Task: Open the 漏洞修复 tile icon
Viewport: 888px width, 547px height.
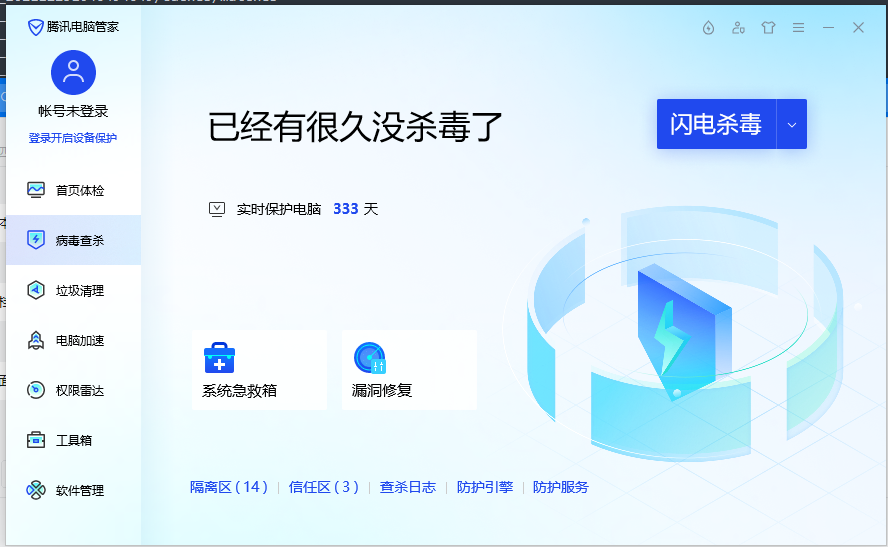Action: [369, 358]
